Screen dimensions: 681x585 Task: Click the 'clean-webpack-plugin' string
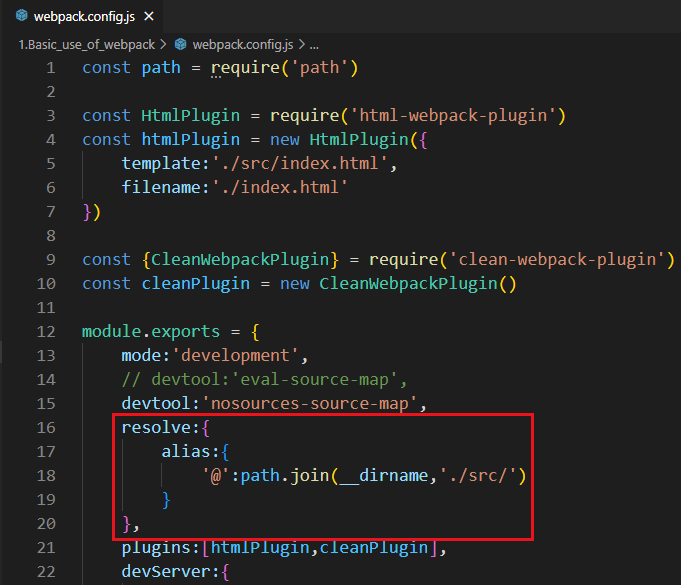556,260
